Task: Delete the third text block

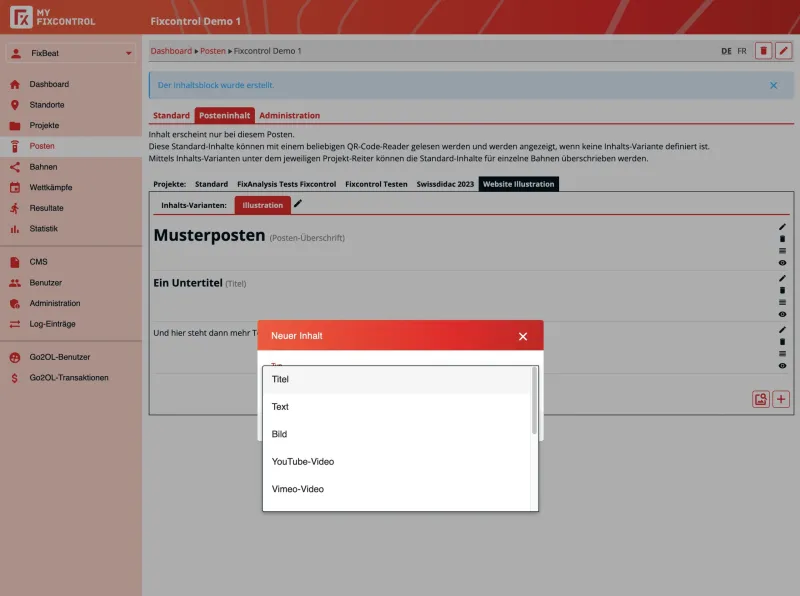Action: [782, 342]
